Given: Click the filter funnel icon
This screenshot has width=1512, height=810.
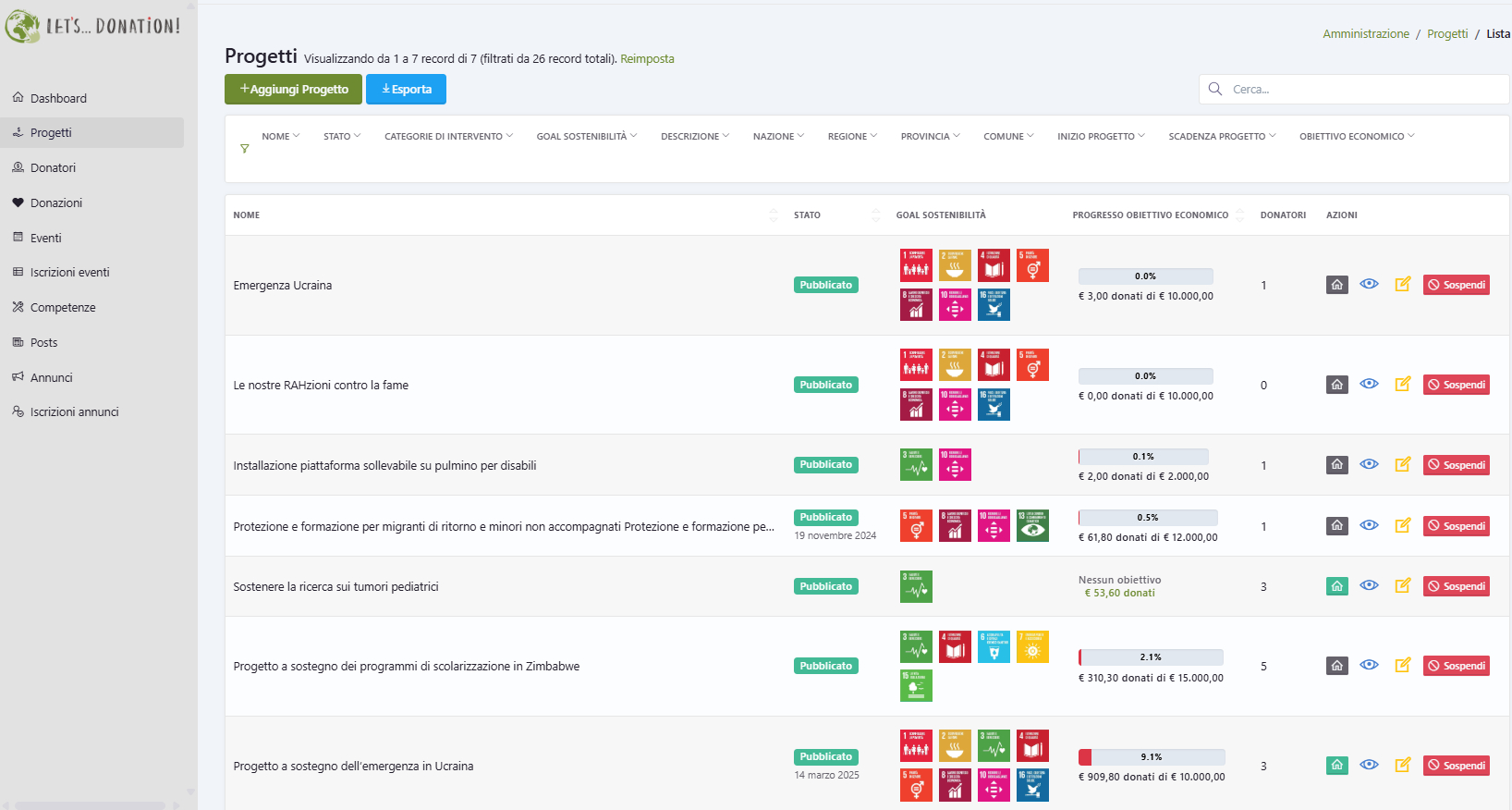Looking at the screenshot, I should click(244, 149).
